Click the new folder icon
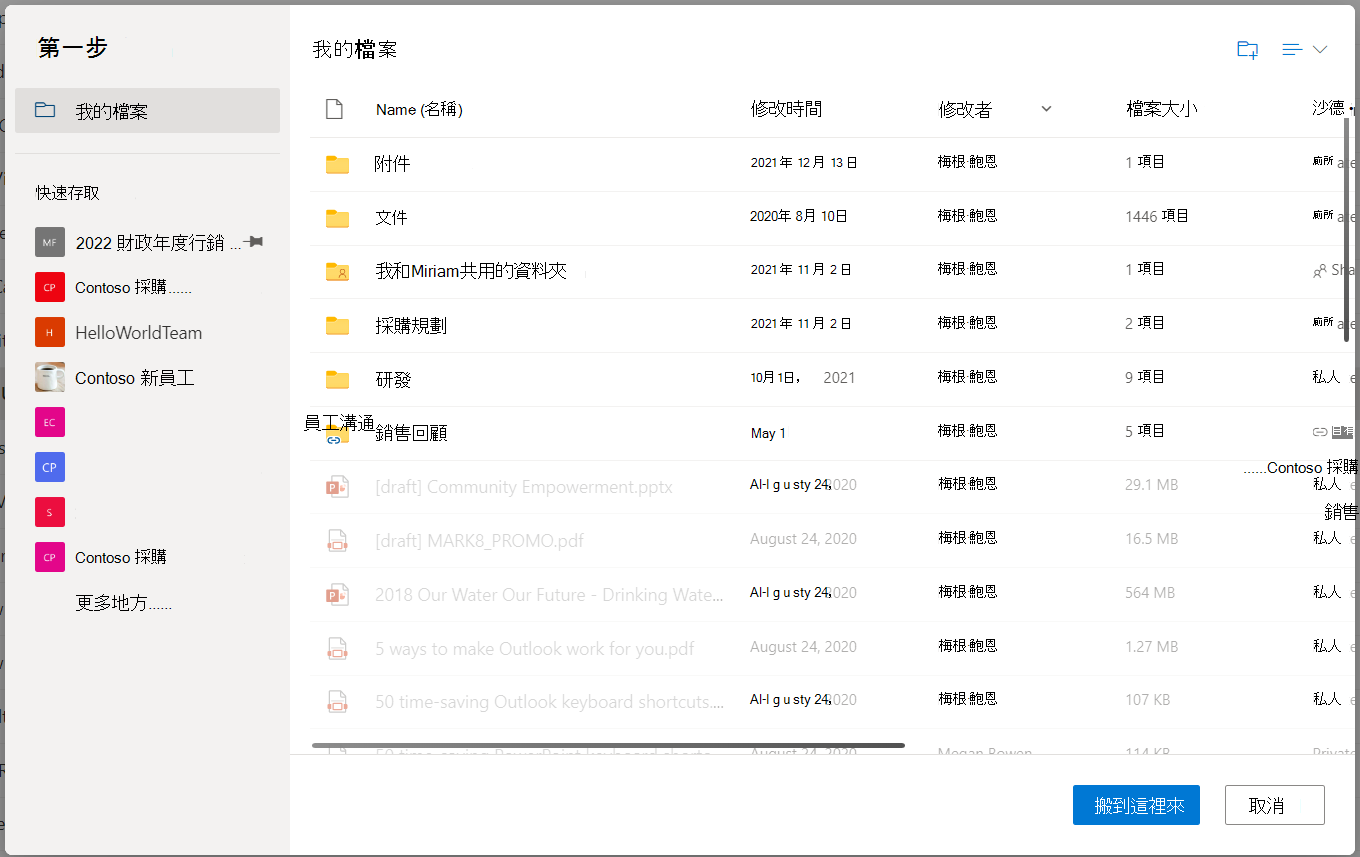This screenshot has height=857, width=1360. point(1247,49)
